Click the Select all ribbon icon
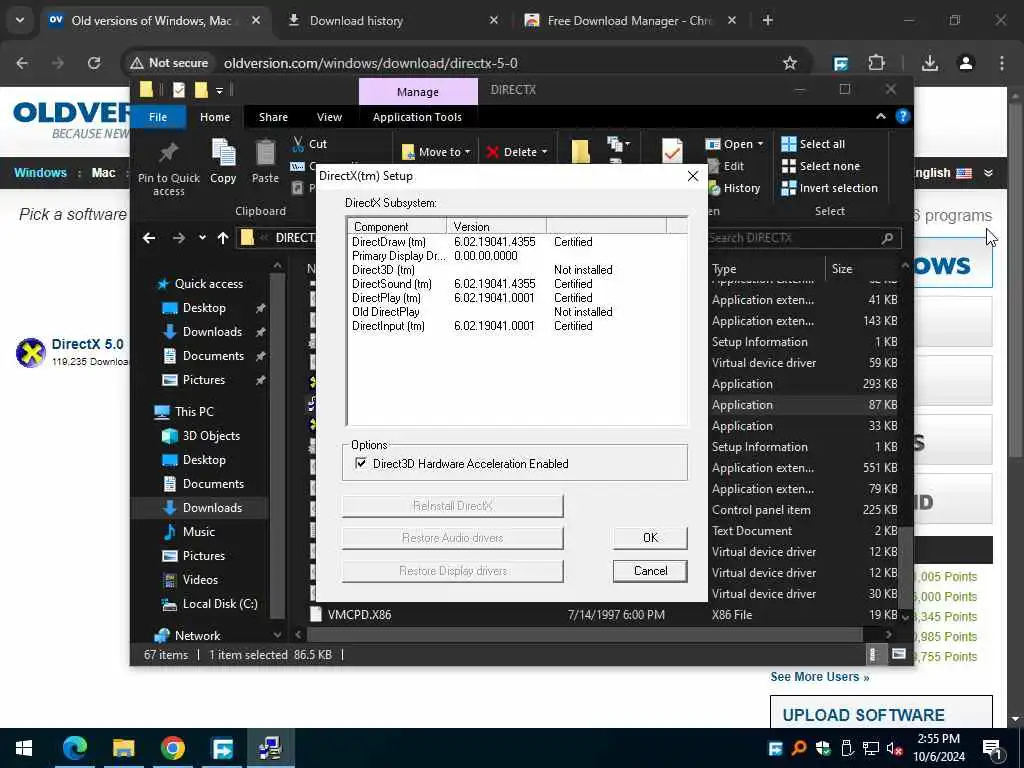The height and width of the screenshot is (768, 1024). click(x=789, y=144)
